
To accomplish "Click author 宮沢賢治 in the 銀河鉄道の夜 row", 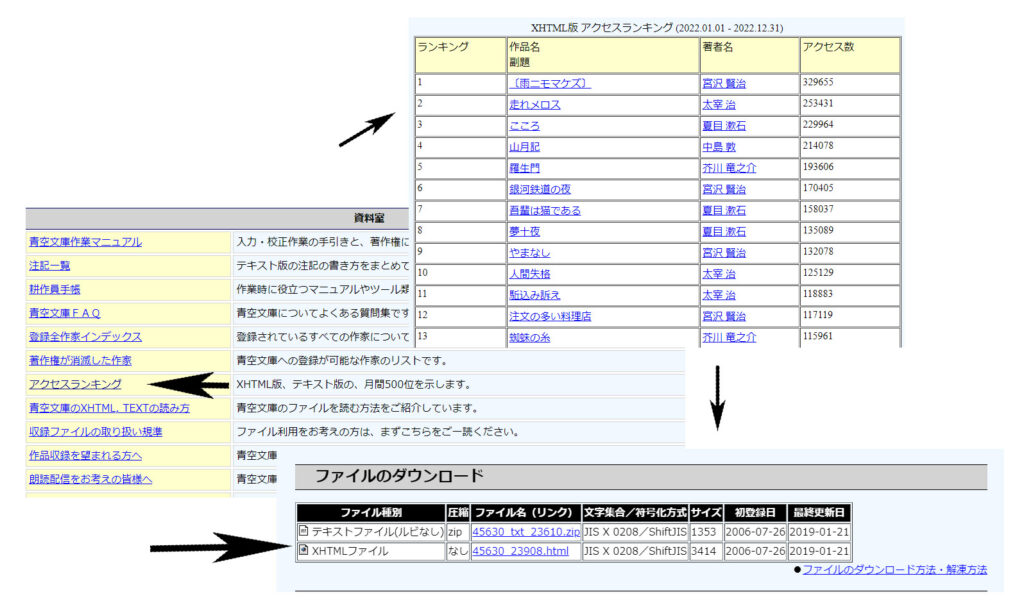I will coord(724,189).
